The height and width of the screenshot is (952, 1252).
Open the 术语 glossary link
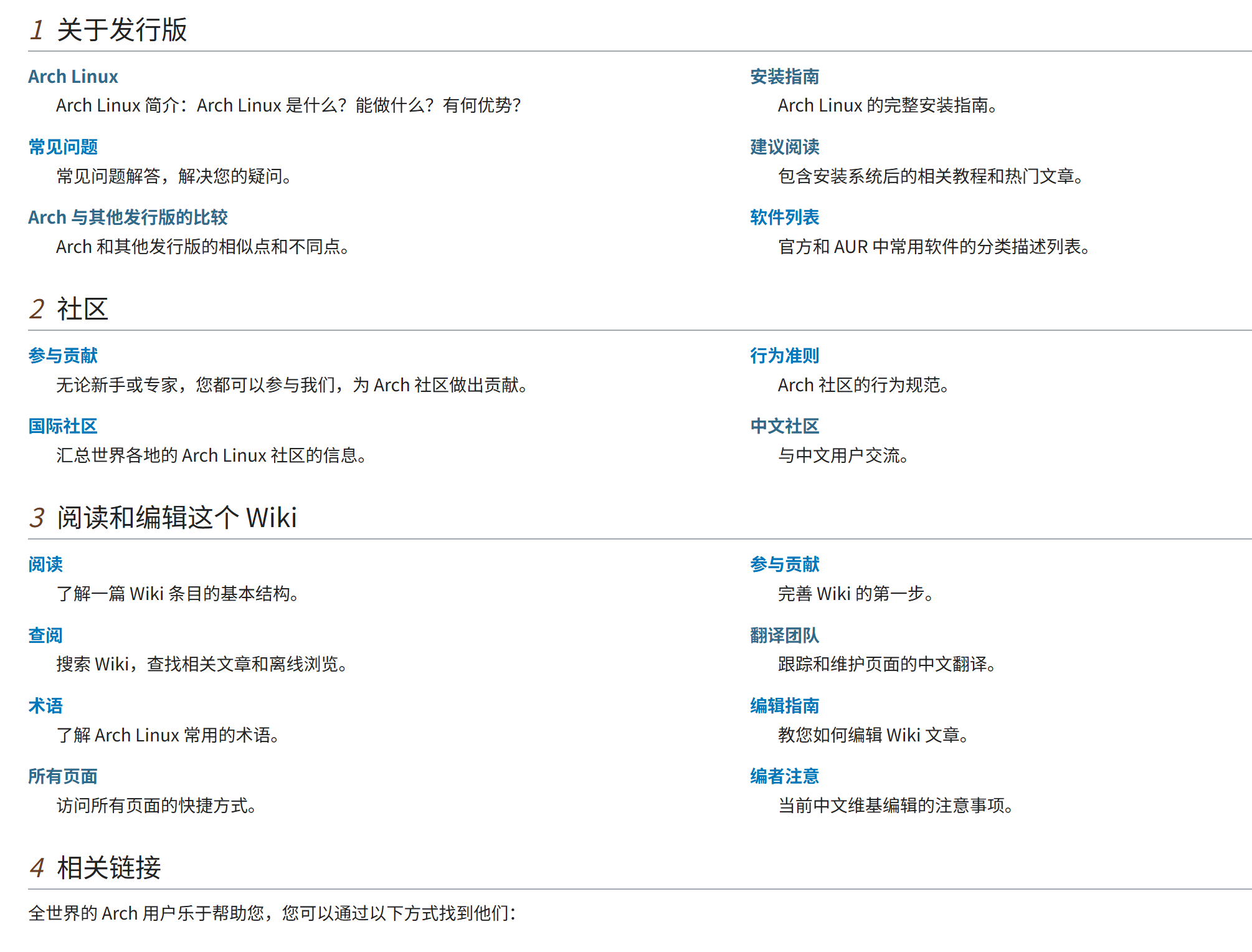(x=46, y=705)
